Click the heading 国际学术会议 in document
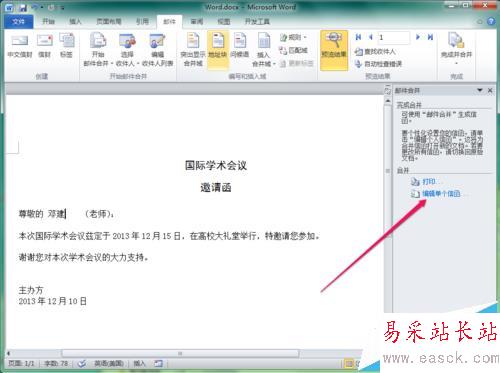 pos(216,165)
